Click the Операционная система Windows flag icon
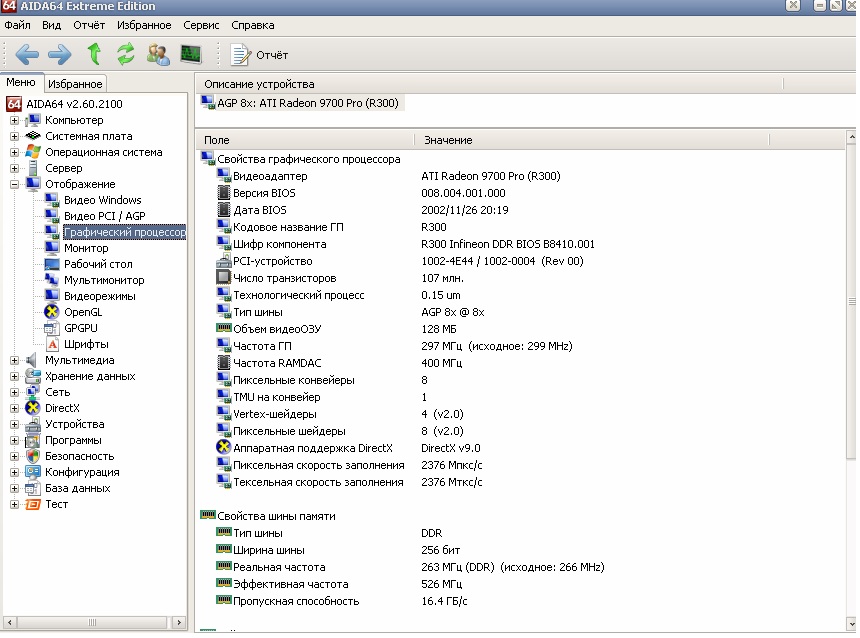 [33, 152]
